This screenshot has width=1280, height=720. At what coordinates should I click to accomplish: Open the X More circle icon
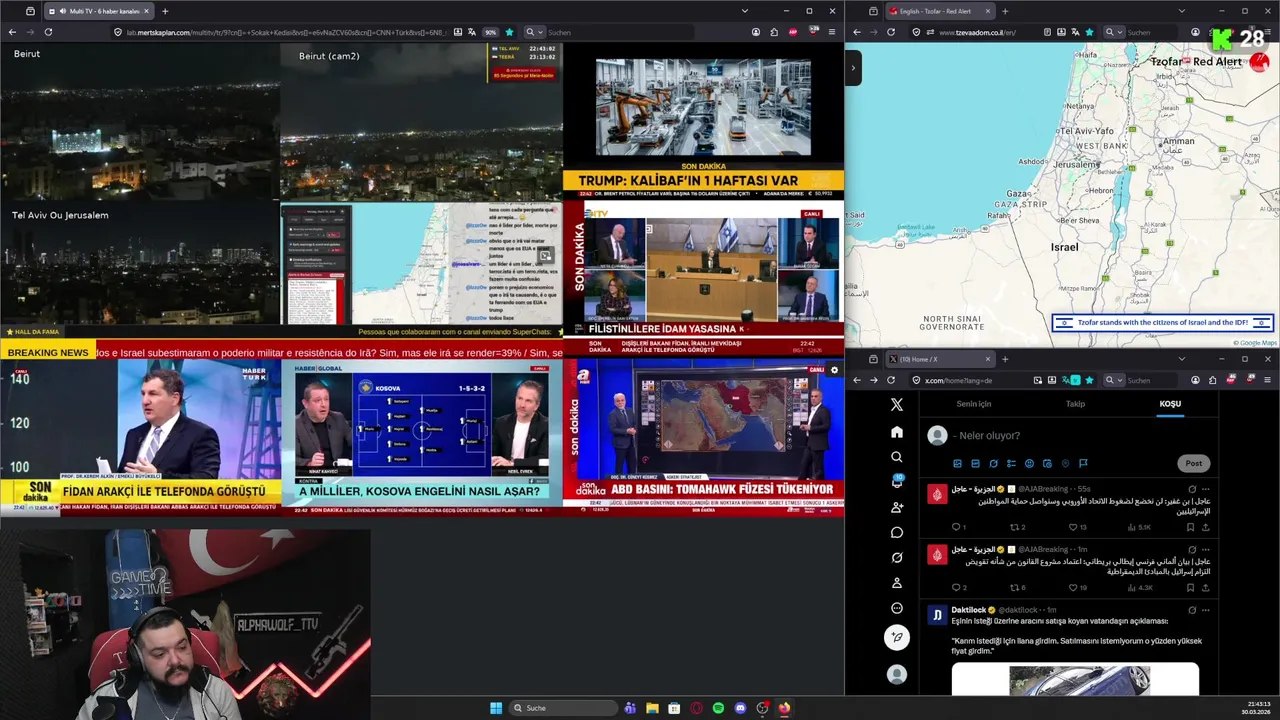pos(897,608)
